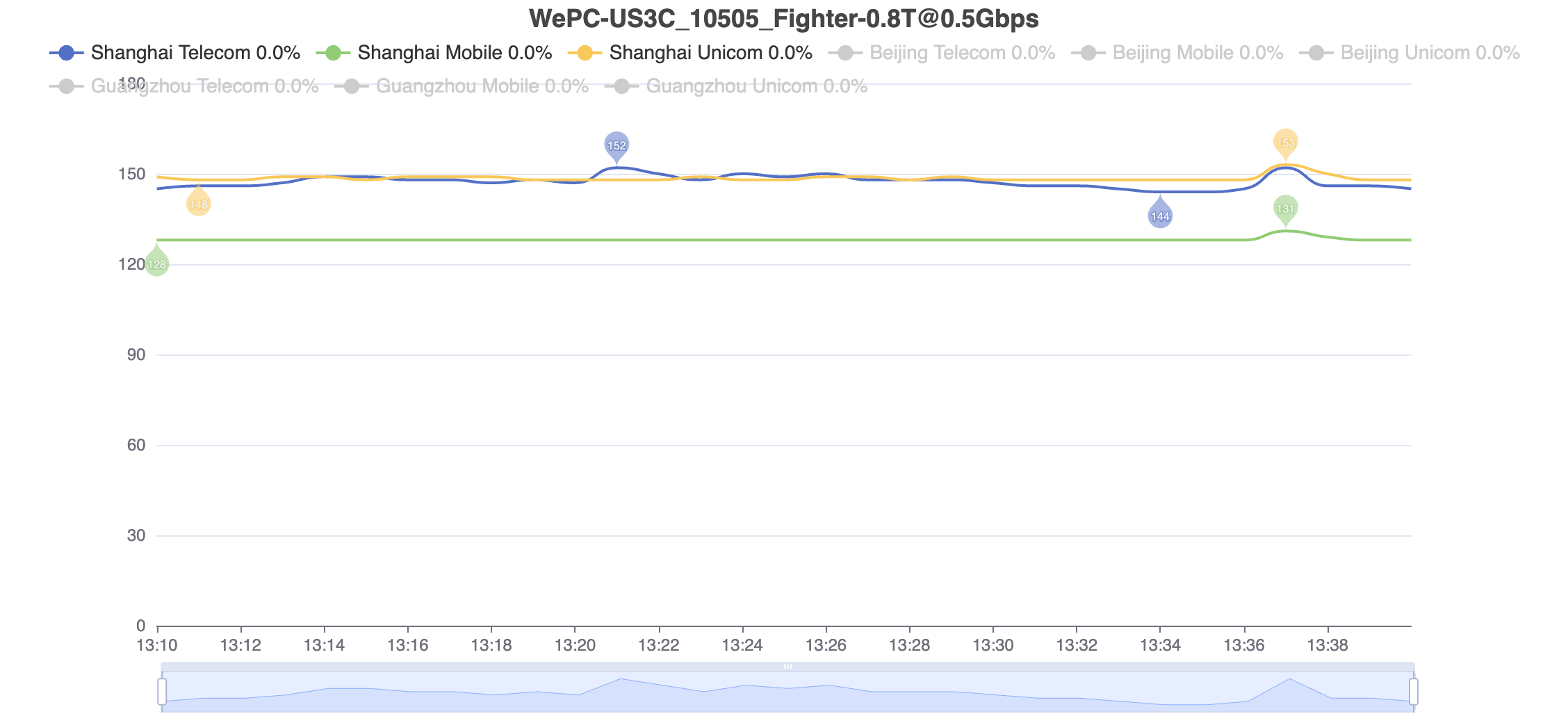Click the yellow 148 min marker pin
The height and width of the screenshot is (723, 1568).
point(199,204)
